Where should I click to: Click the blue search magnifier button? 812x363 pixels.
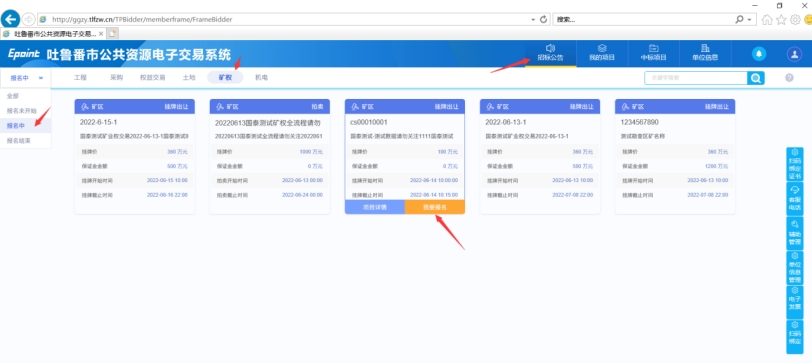(756, 78)
